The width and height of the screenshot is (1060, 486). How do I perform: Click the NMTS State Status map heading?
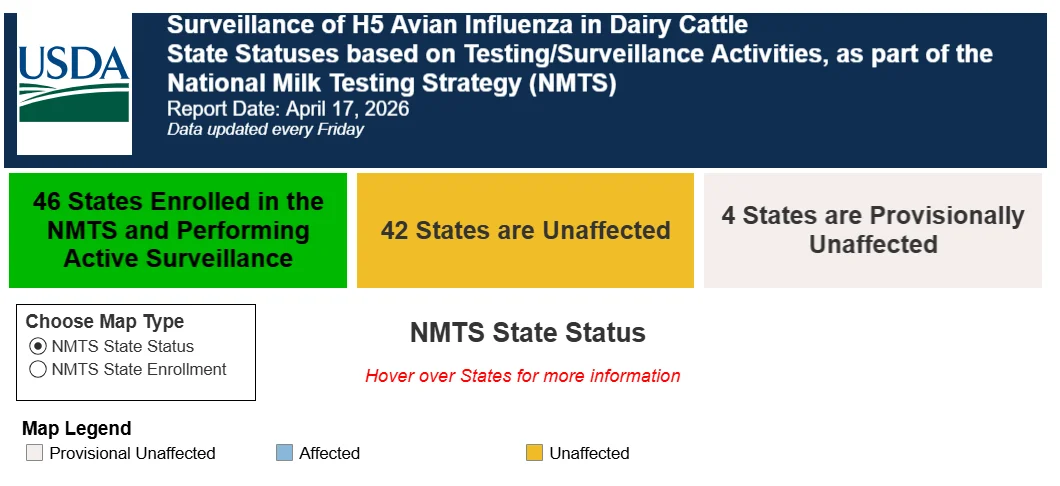(527, 333)
